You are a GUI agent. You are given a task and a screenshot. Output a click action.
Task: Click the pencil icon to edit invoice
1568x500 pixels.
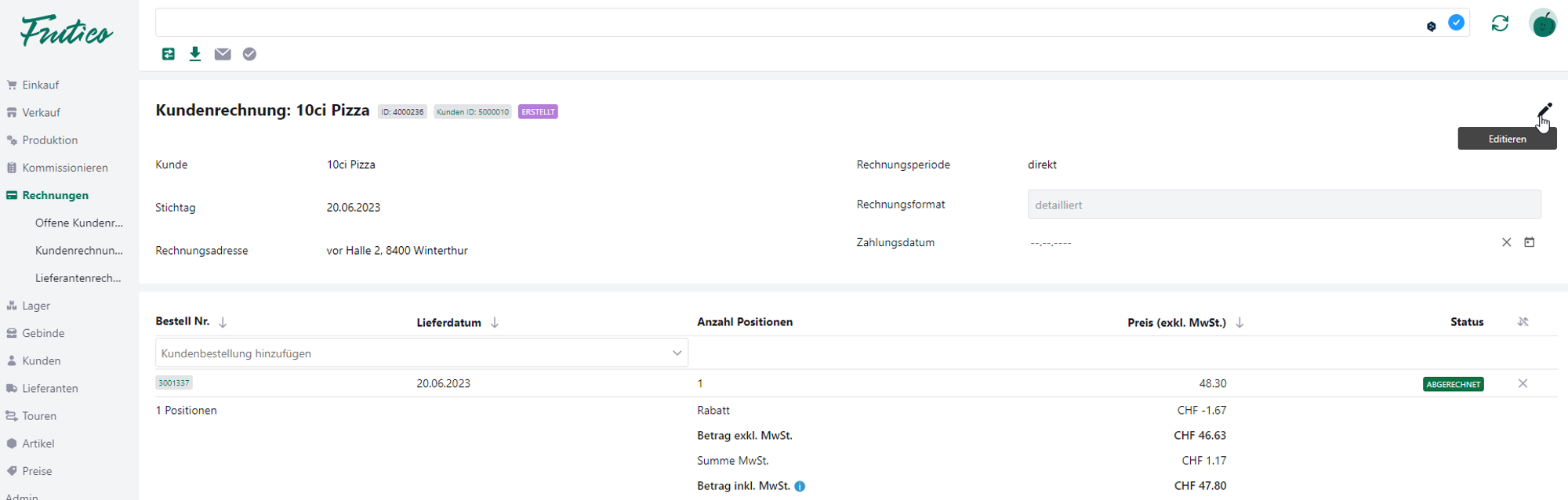coord(1544,111)
